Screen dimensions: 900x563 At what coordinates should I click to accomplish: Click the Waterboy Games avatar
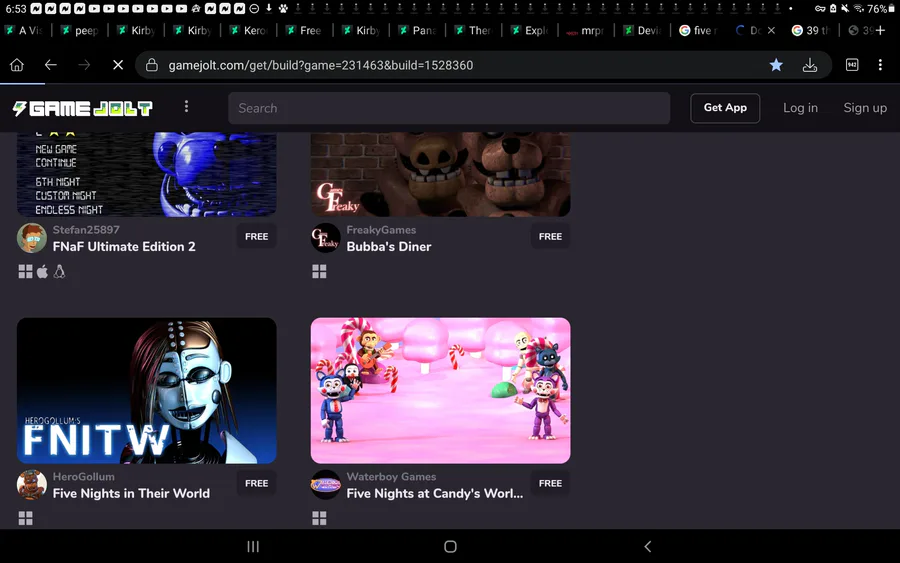click(325, 485)
